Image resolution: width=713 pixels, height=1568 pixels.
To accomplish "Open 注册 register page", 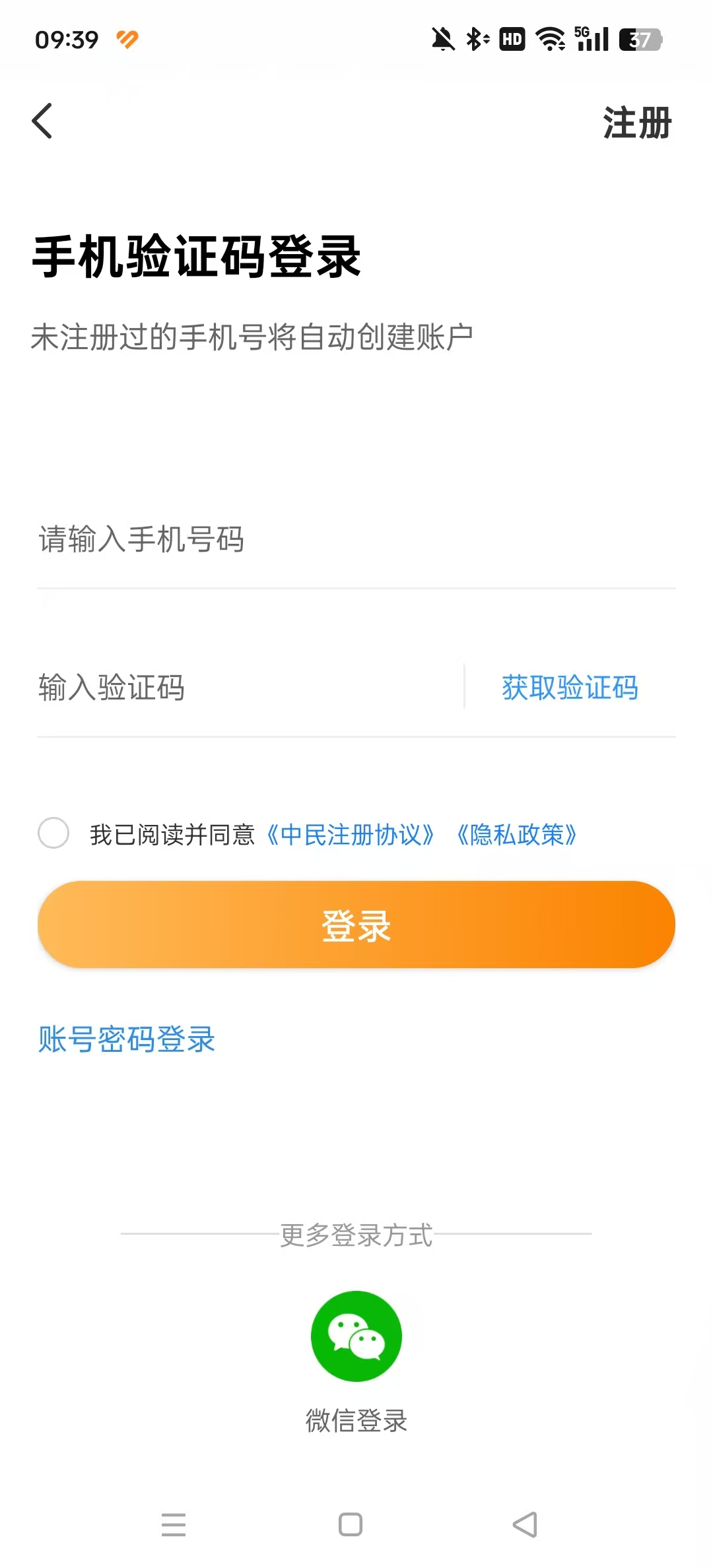I will (636, 123).
